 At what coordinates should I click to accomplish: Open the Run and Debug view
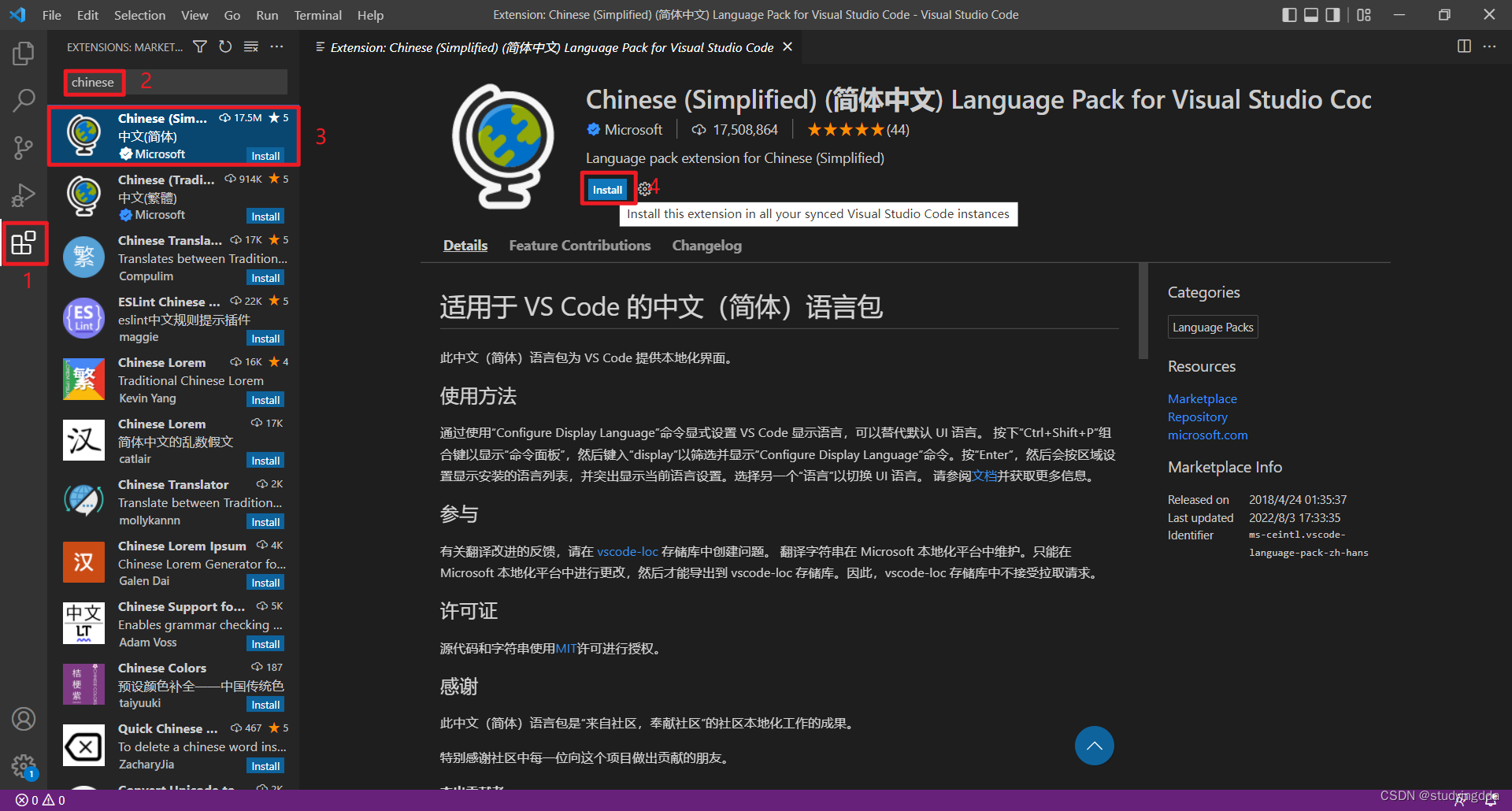pos(24,194)
